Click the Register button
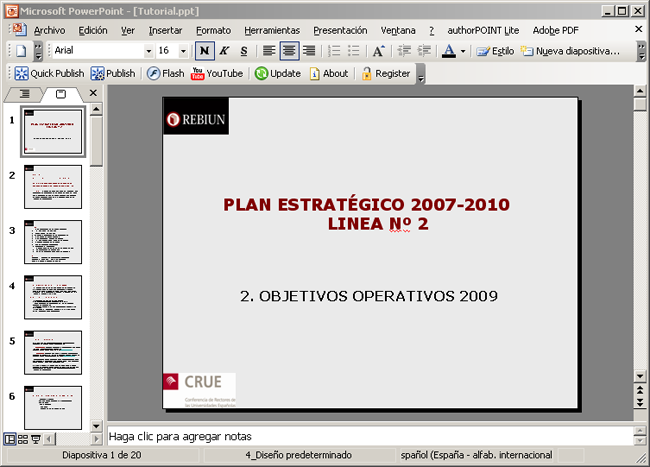 (386, 73)
